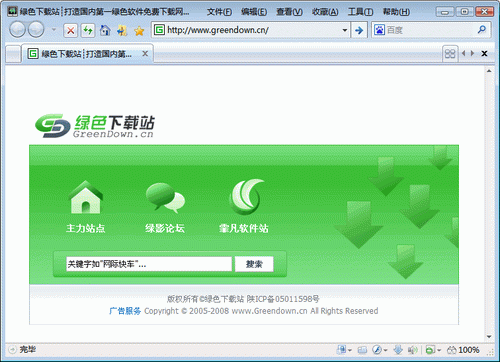
Task: Expand the dropdown next to the network icon
Action: 350,350
